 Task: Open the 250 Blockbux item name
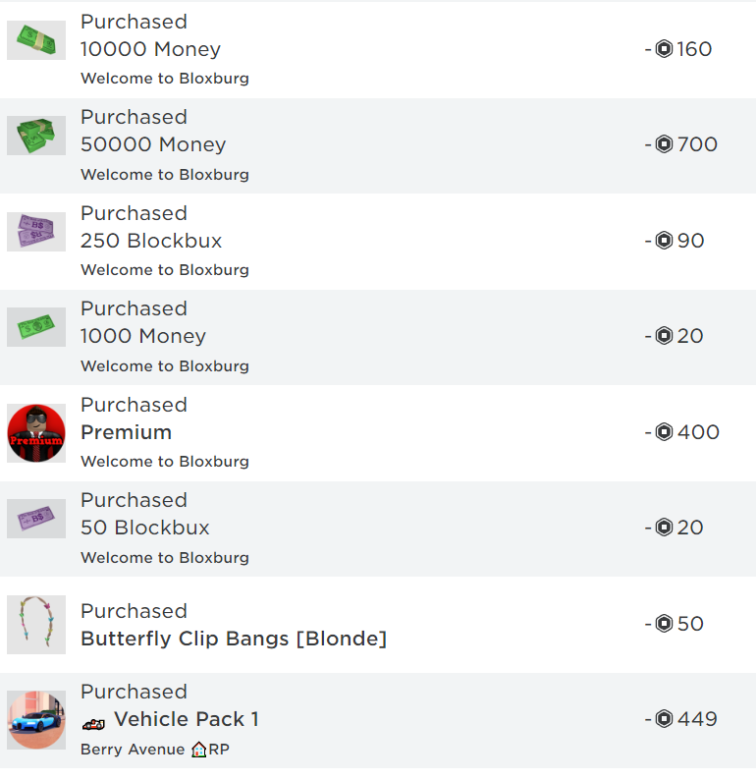[x=151, y=241]
